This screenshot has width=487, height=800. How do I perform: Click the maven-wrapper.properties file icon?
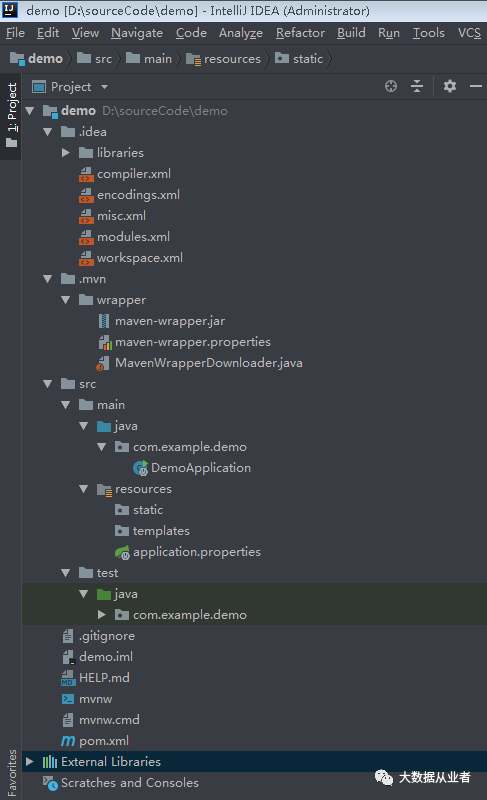click(x=105, y=342)
